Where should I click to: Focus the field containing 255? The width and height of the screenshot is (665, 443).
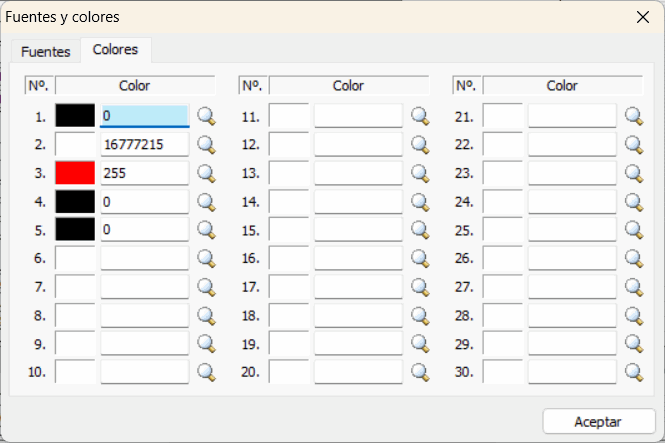[145, 173]
